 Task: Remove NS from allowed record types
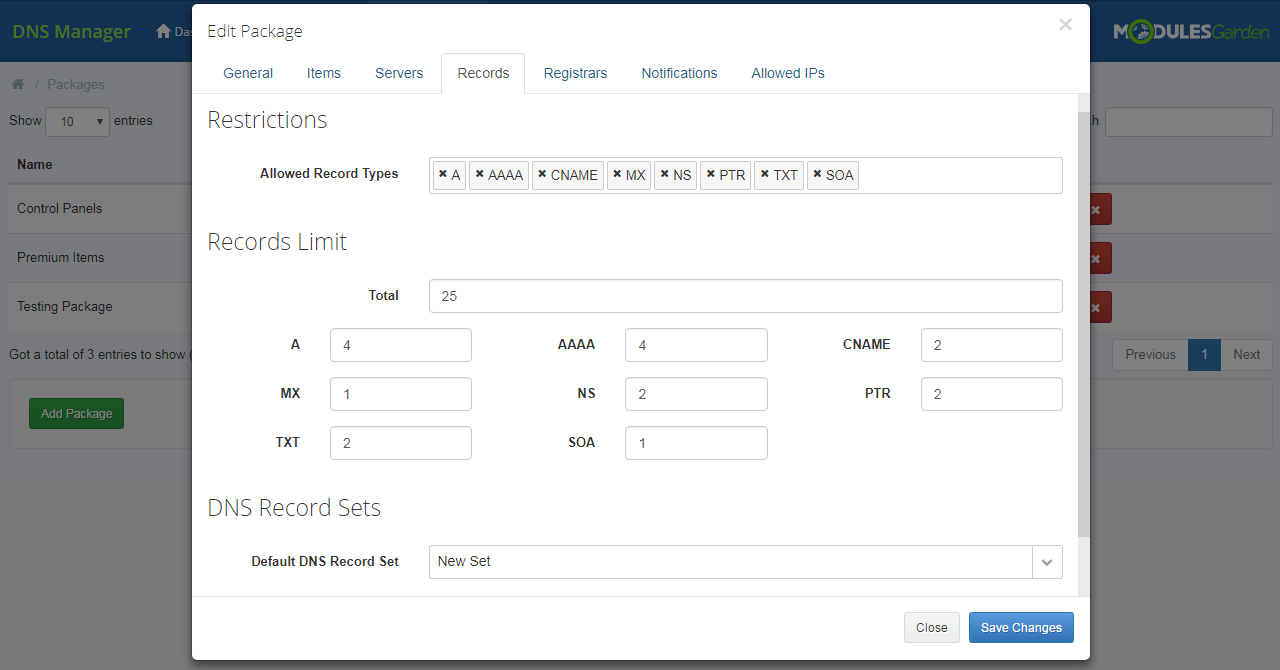coord(663,174)
